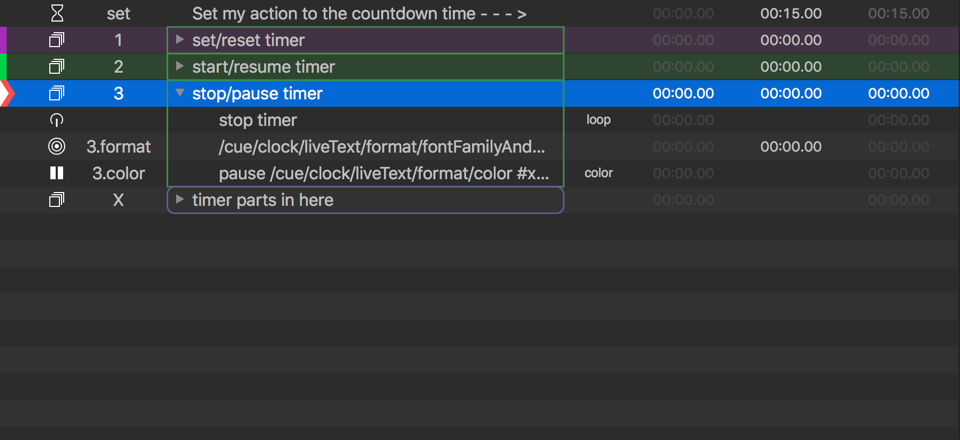Collapse the stop/pause timer group
The image size is (960, 440).
click(179, 93)
